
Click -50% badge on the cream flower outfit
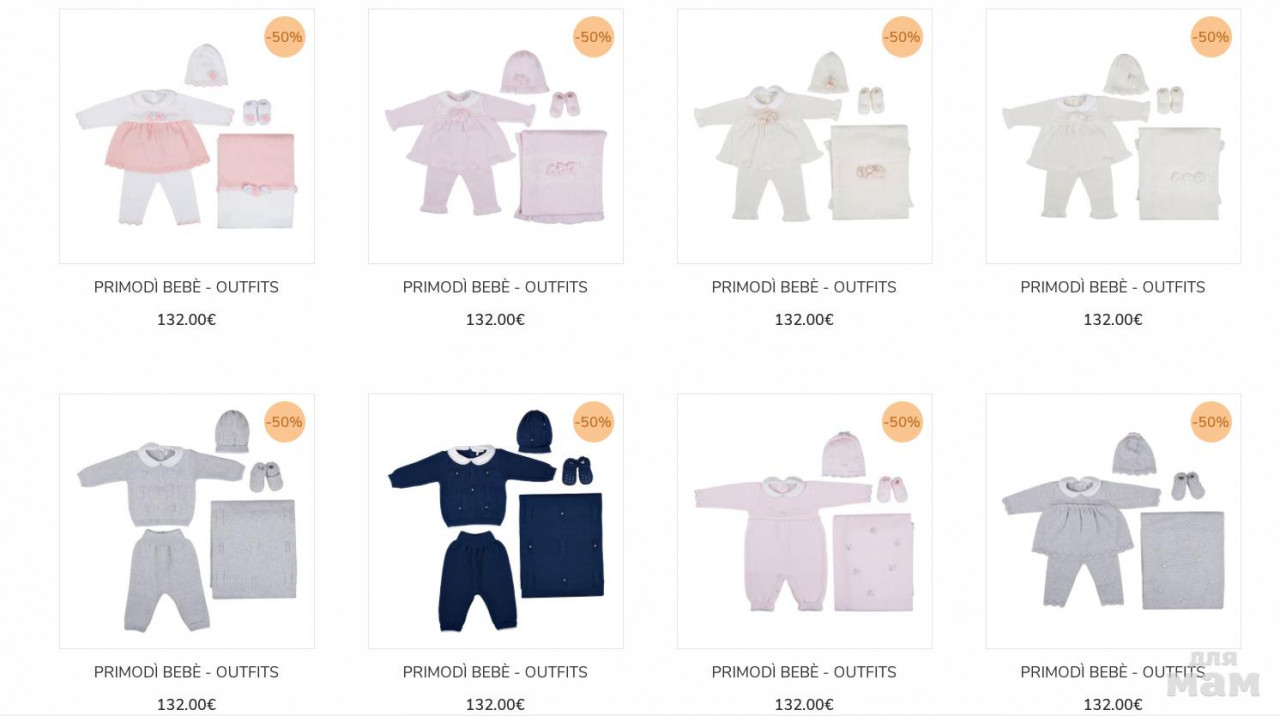tap(902, 37)
